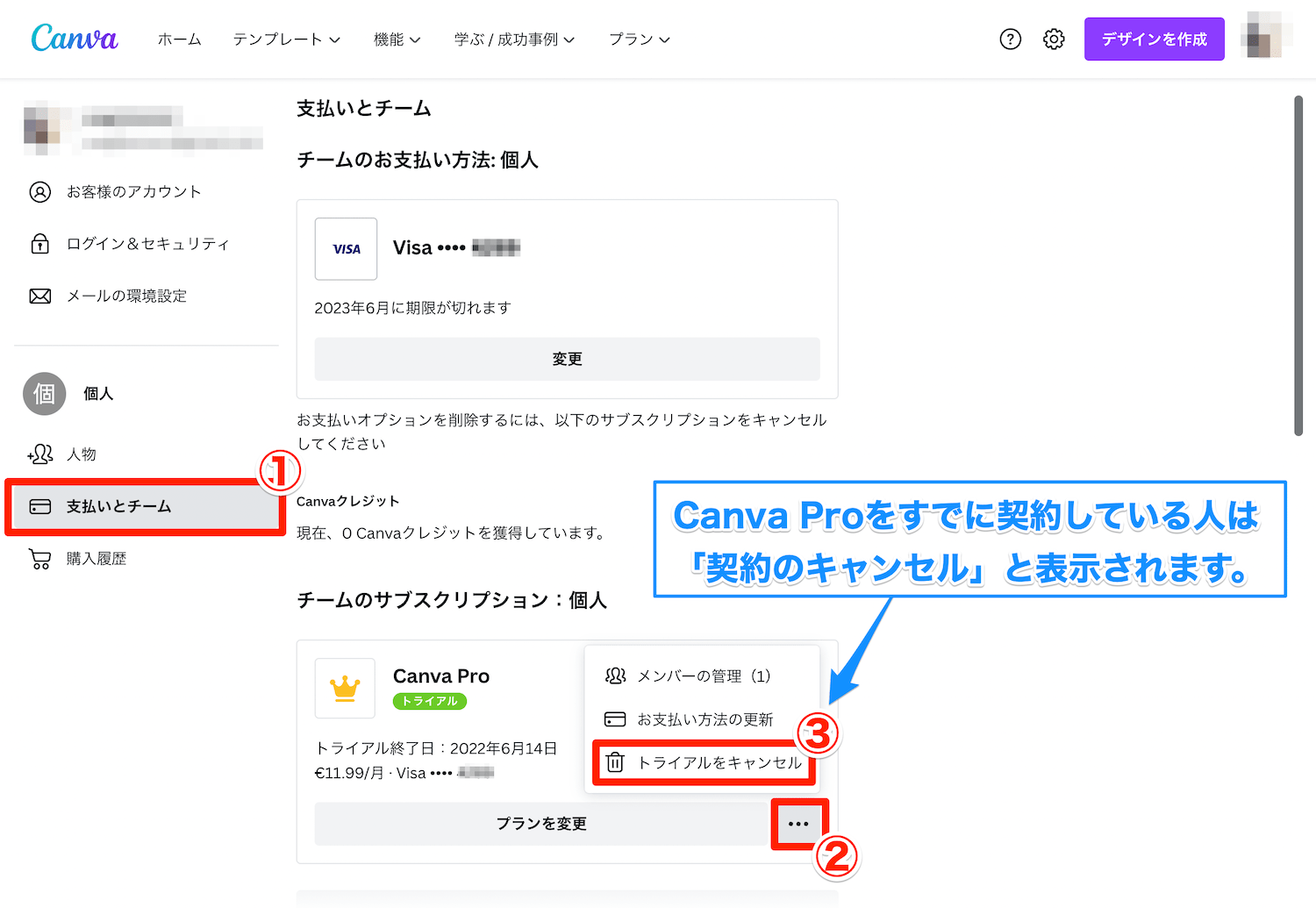The image size is (1316, 908).
Task: Click the Canva Pro subscription title
Action: point(441,676)
